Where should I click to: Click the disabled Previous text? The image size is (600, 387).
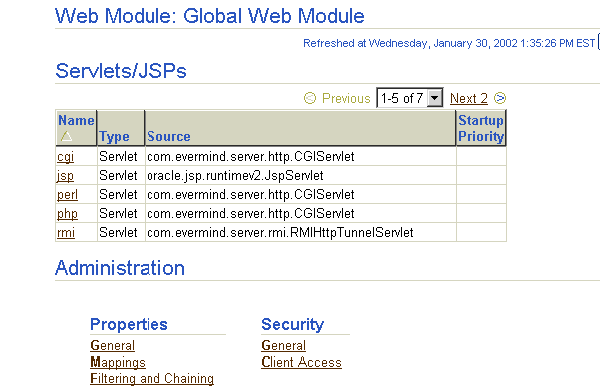click(x=346, y=98)
